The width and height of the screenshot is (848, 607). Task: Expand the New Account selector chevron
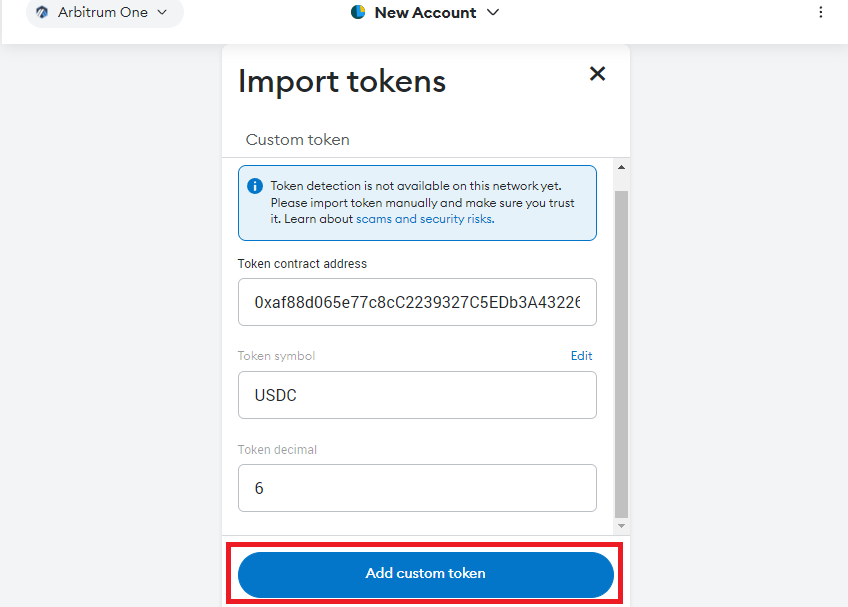[493, 12]
